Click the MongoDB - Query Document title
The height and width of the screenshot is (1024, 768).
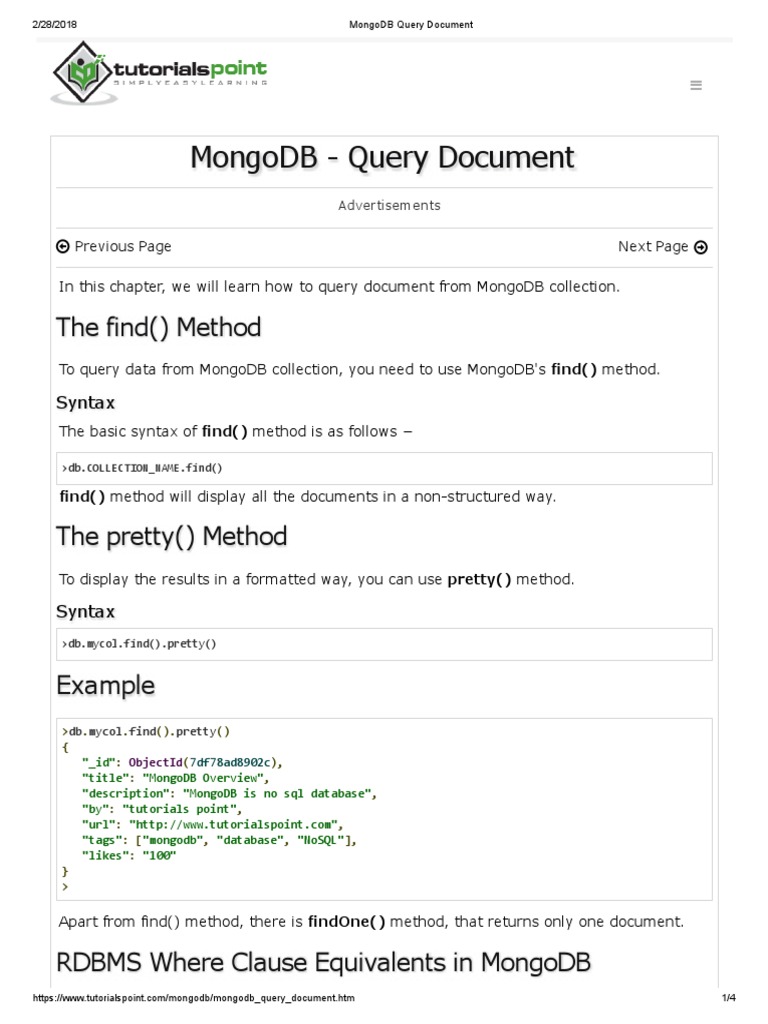click(x=383, y=158)
